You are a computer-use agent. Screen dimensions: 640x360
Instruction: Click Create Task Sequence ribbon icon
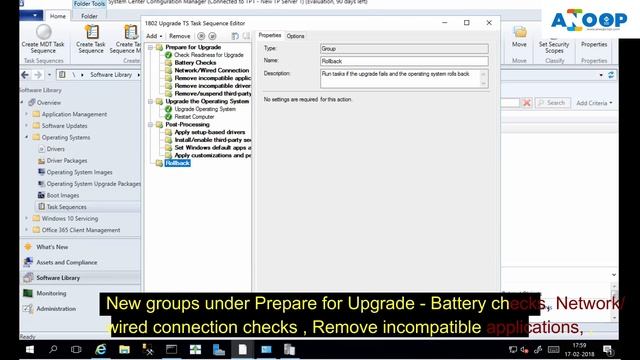point(91,39)
